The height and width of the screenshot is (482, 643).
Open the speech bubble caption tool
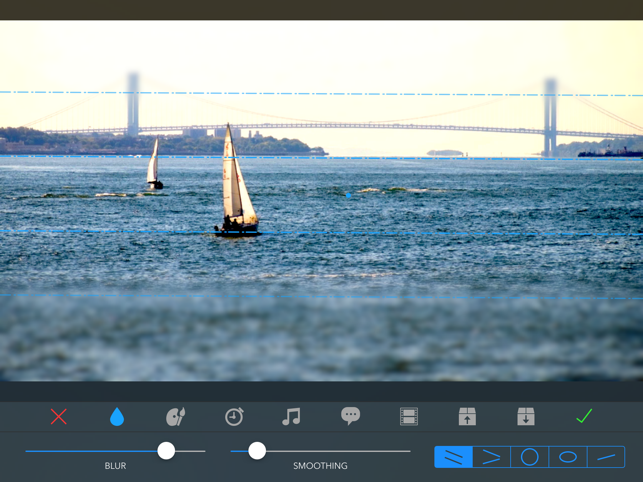click(x=350, y=416)
